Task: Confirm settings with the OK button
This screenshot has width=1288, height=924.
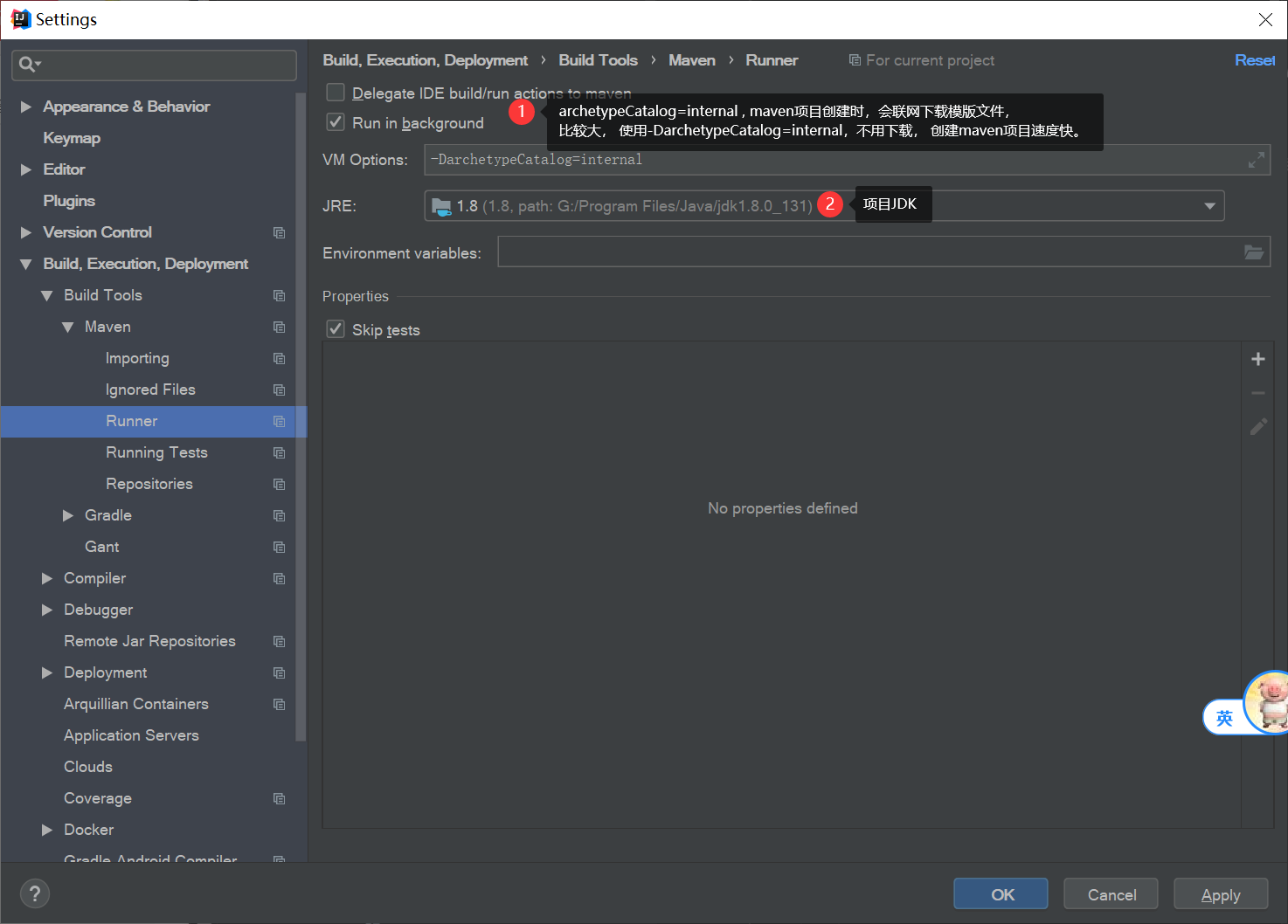Action: pyautogui.click(x=1001, y=894)
